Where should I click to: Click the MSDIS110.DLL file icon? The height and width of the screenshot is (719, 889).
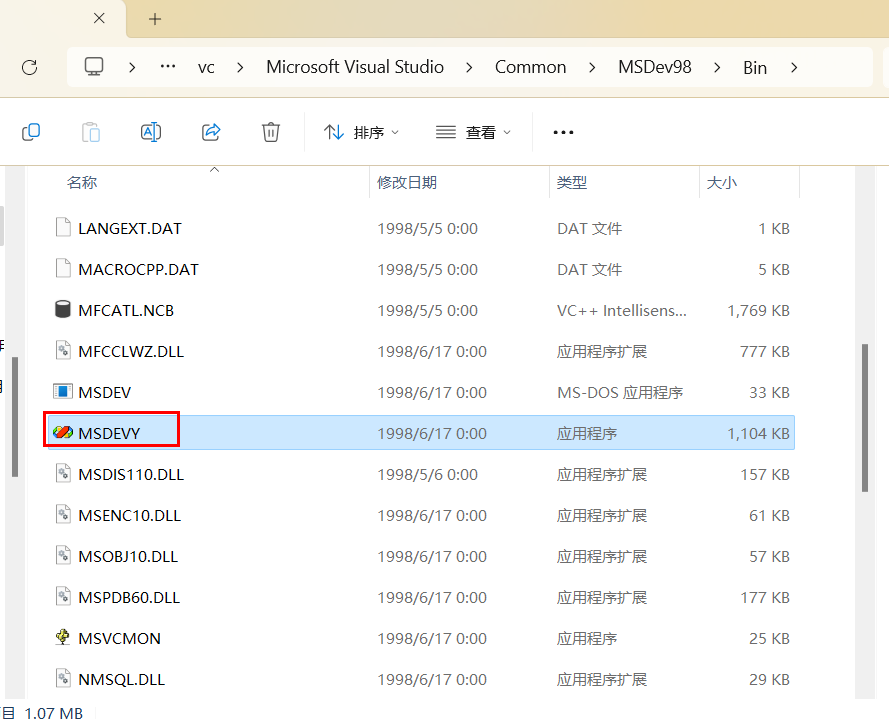(63, 473)
